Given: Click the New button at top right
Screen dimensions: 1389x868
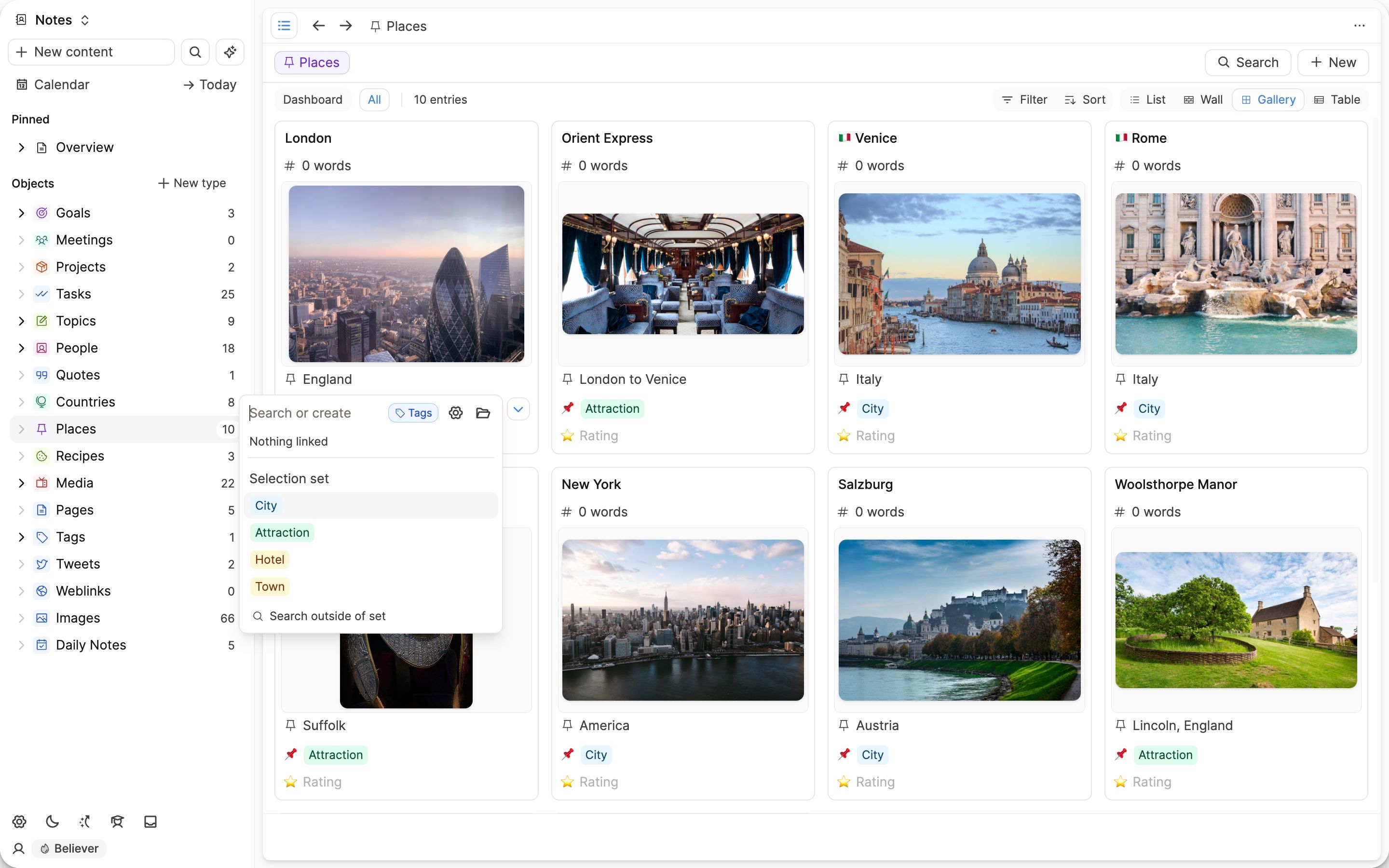Looking at the screenshot, I should 1334,63.
